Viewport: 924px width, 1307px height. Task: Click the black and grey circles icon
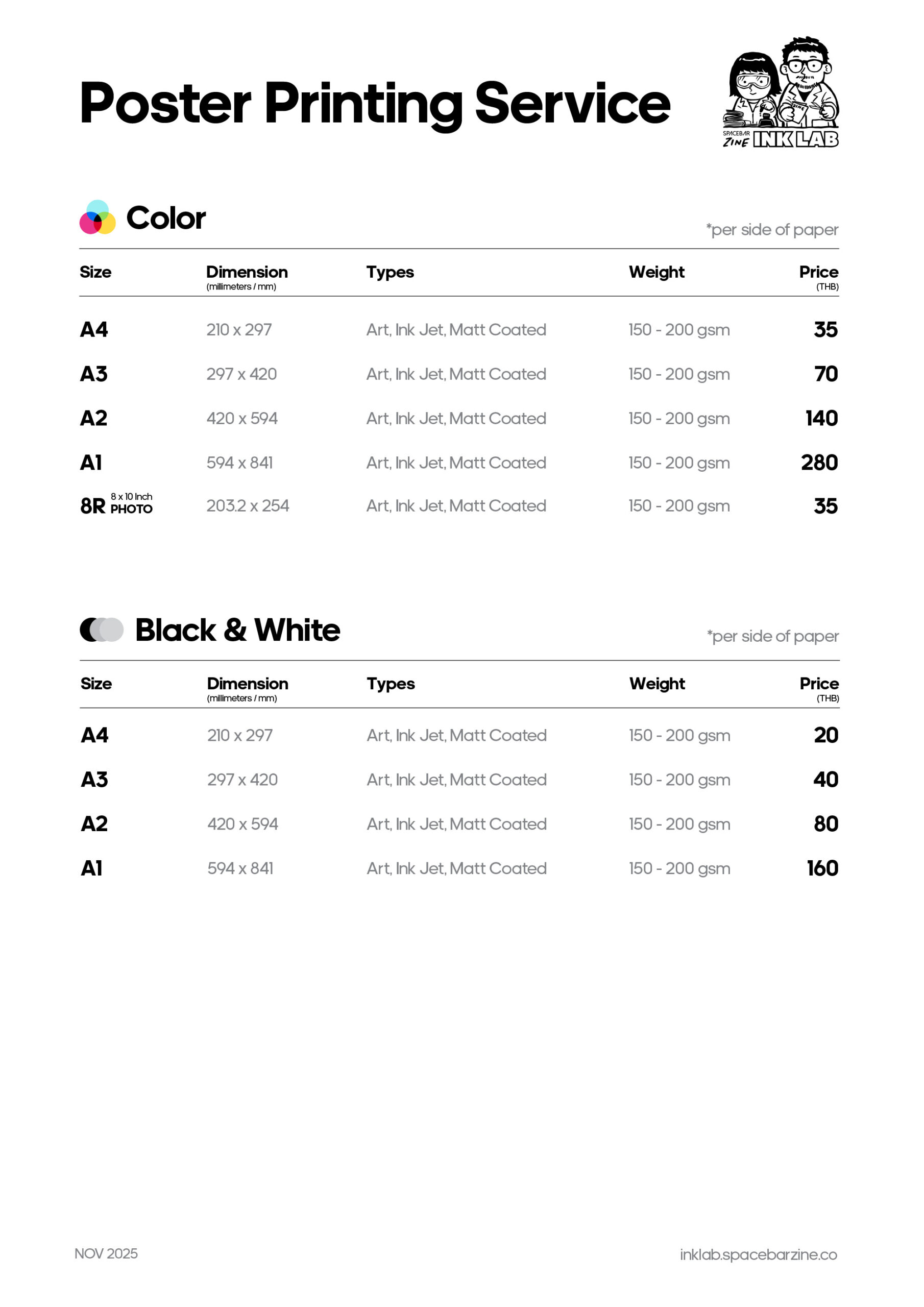tap(102, 630)
